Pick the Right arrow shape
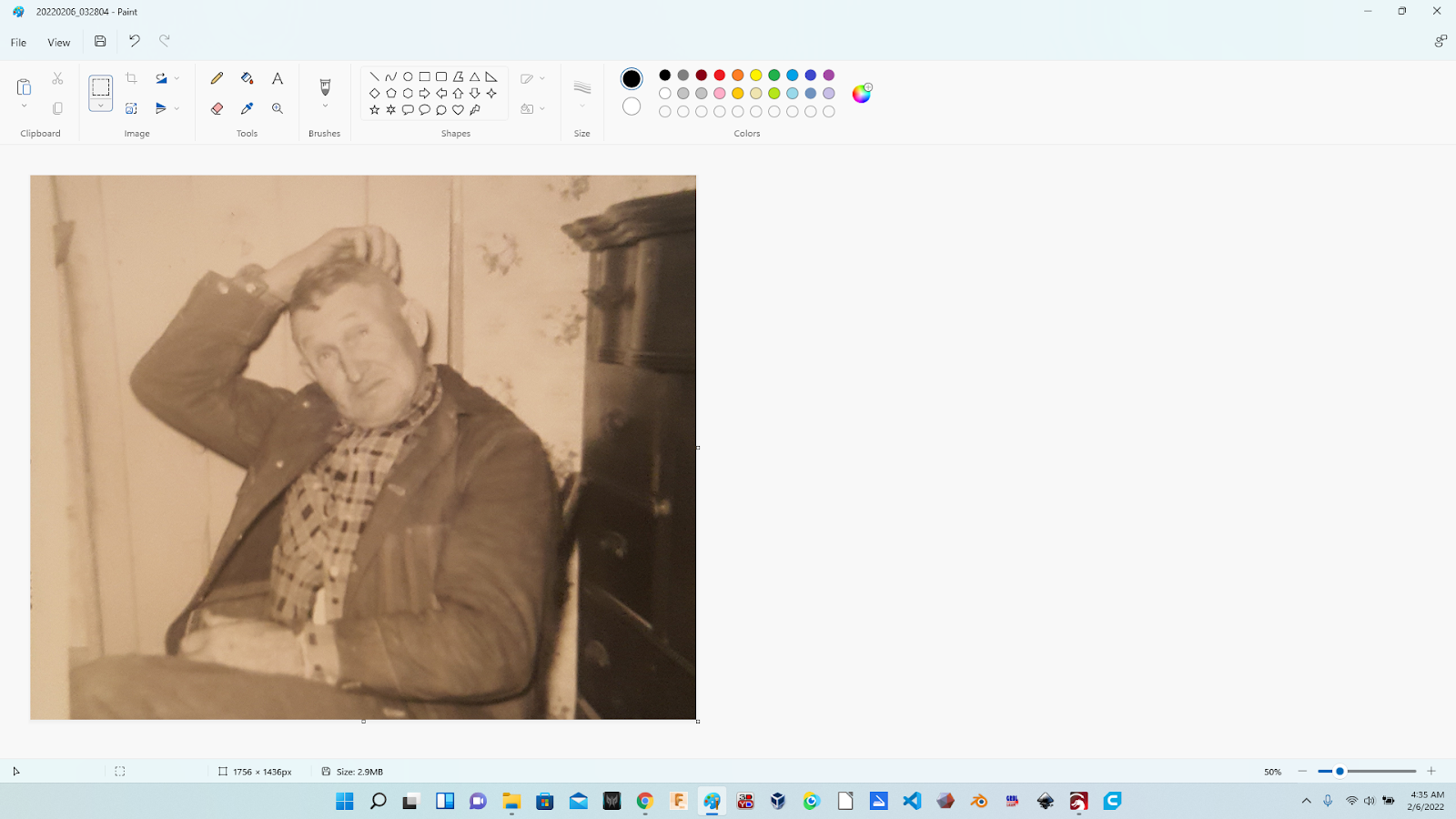Screen dimensions: 1456x819 [x=424, y=93]
